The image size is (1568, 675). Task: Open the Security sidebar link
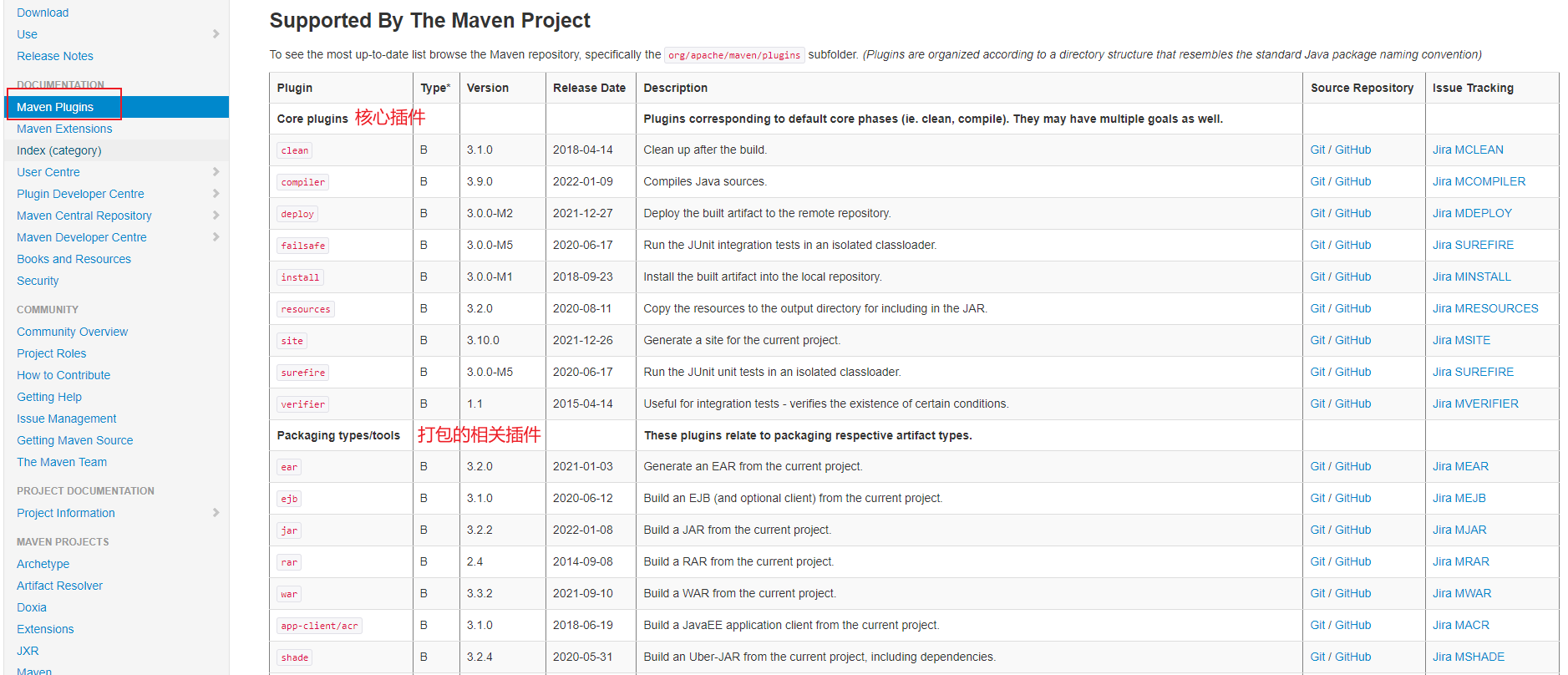coord(38,281)
